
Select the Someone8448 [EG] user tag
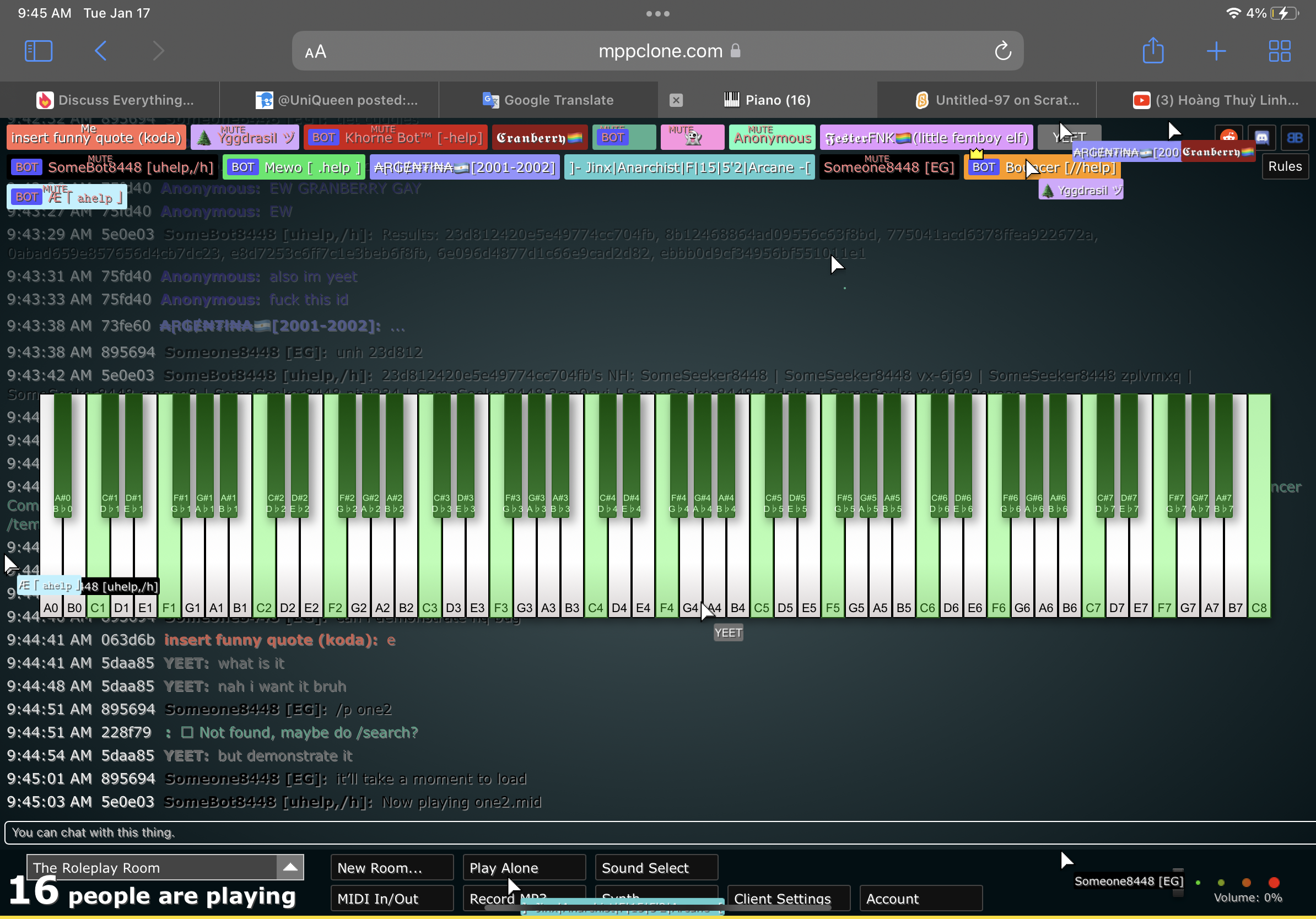(x=888, y=167)
